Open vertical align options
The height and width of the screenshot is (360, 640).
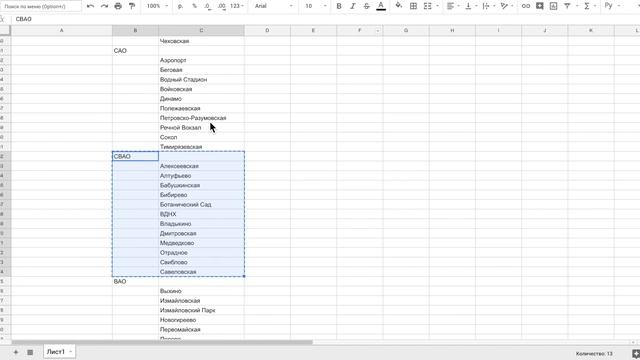pos(471,6)
